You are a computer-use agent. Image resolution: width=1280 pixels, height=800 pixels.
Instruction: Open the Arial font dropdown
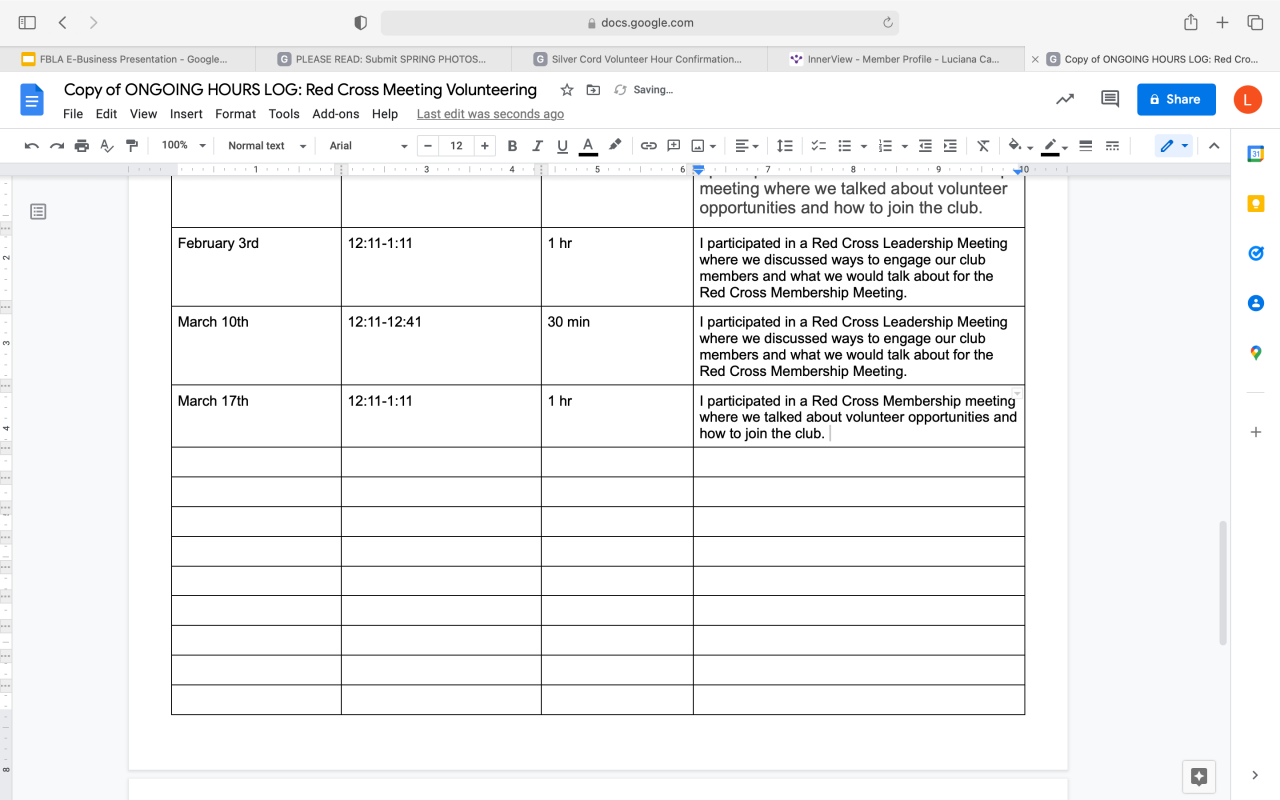[368, 146]
